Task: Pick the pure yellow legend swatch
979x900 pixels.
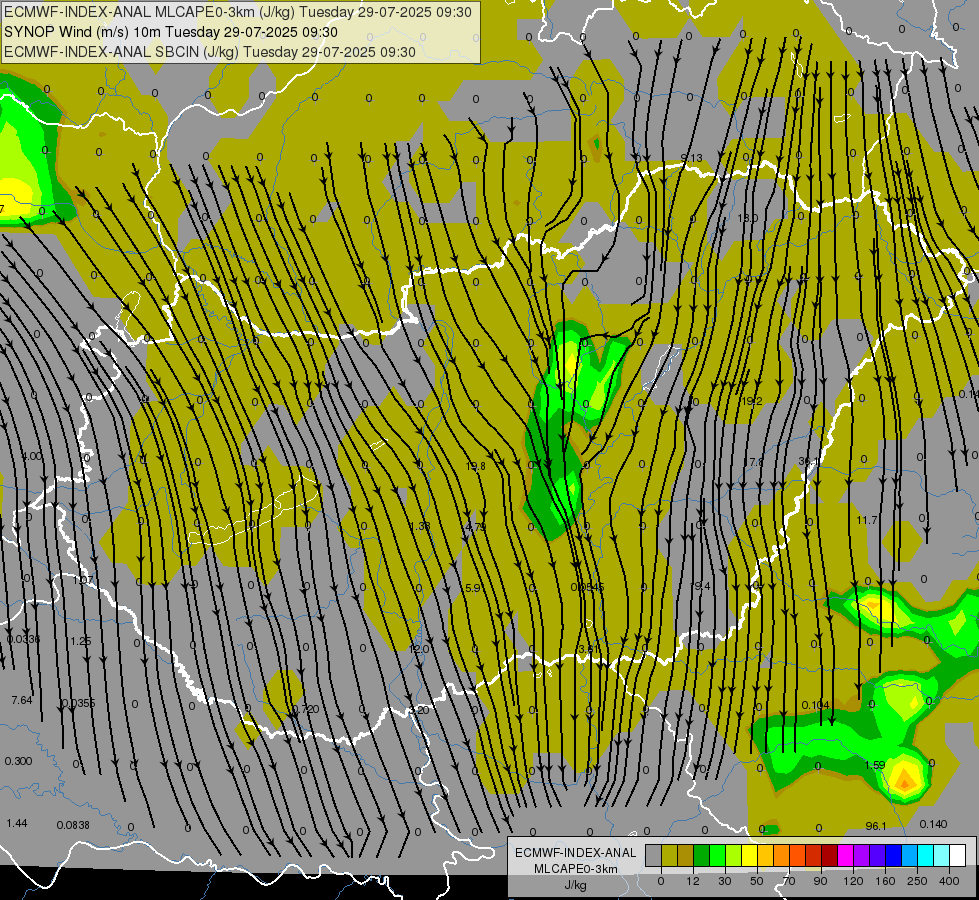Action: tap(749, 856)
